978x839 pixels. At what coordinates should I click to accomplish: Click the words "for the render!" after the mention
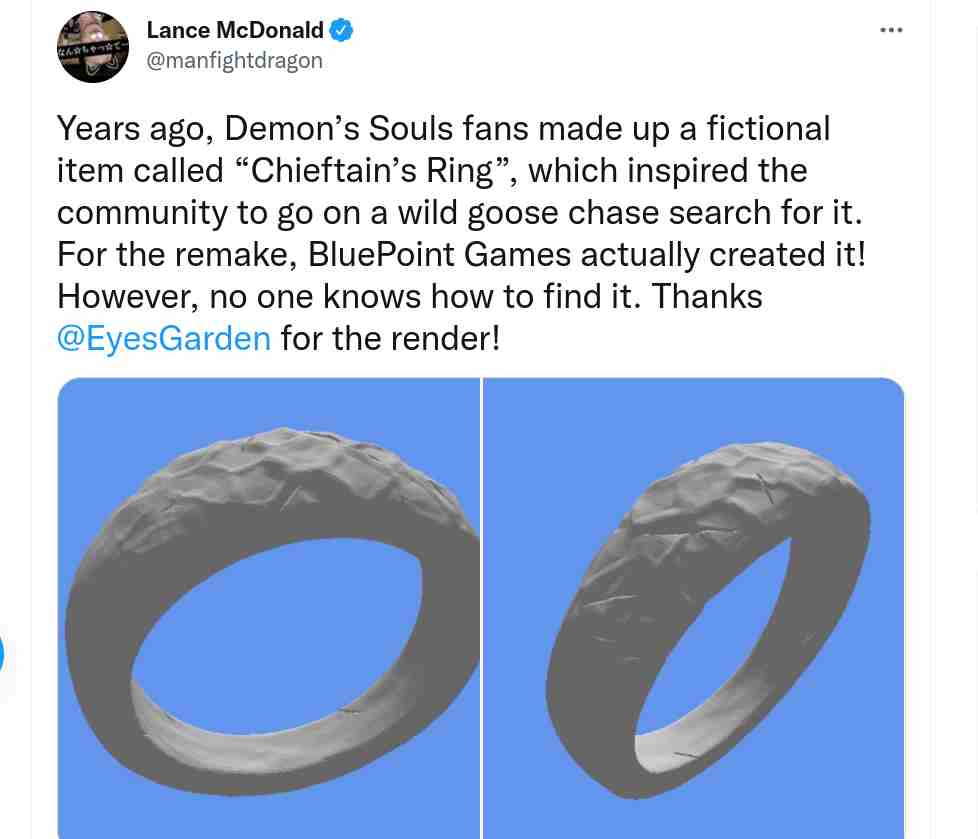click(x=390, y=338)
